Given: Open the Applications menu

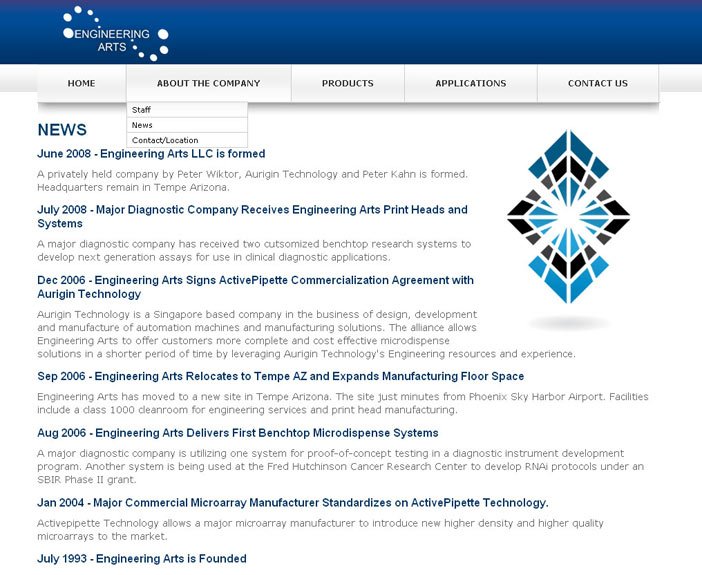Looking at the screenshot, I should [470, 84].
